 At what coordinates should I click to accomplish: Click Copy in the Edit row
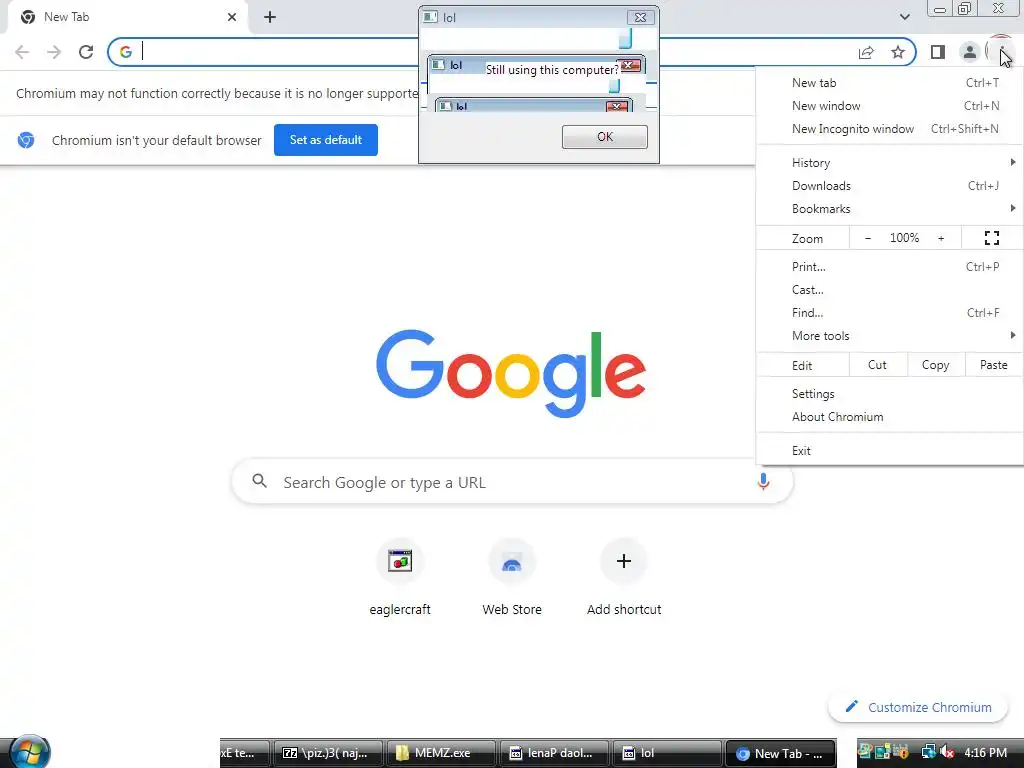coord(935,365)
